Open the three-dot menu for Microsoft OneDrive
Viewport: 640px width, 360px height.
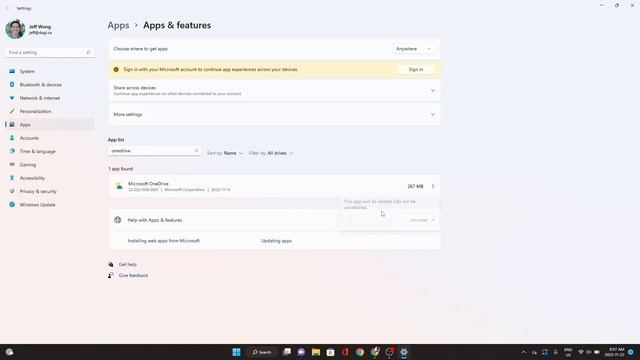[x=433, y=186]
